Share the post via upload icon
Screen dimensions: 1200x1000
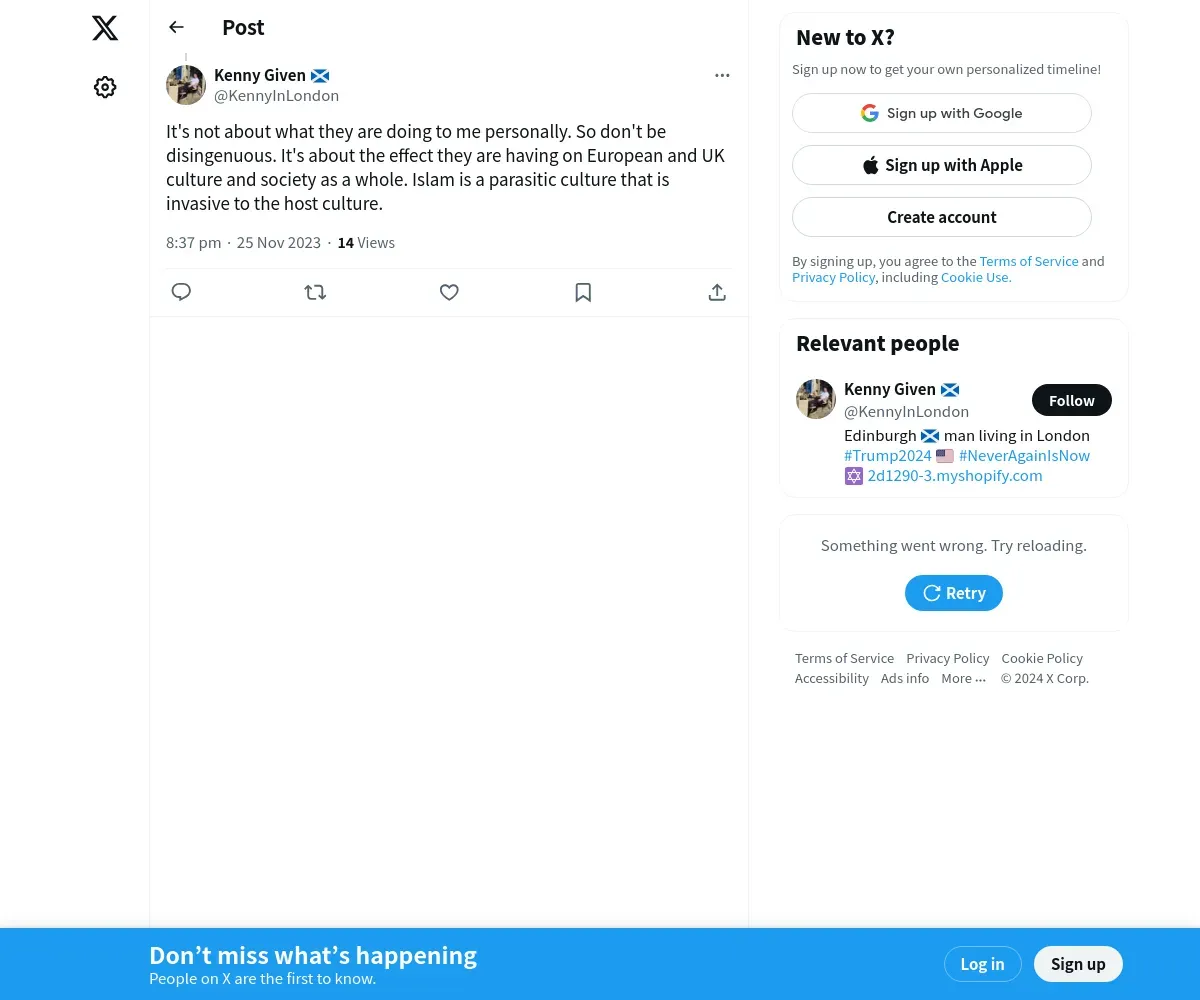[x=717, y=292]
